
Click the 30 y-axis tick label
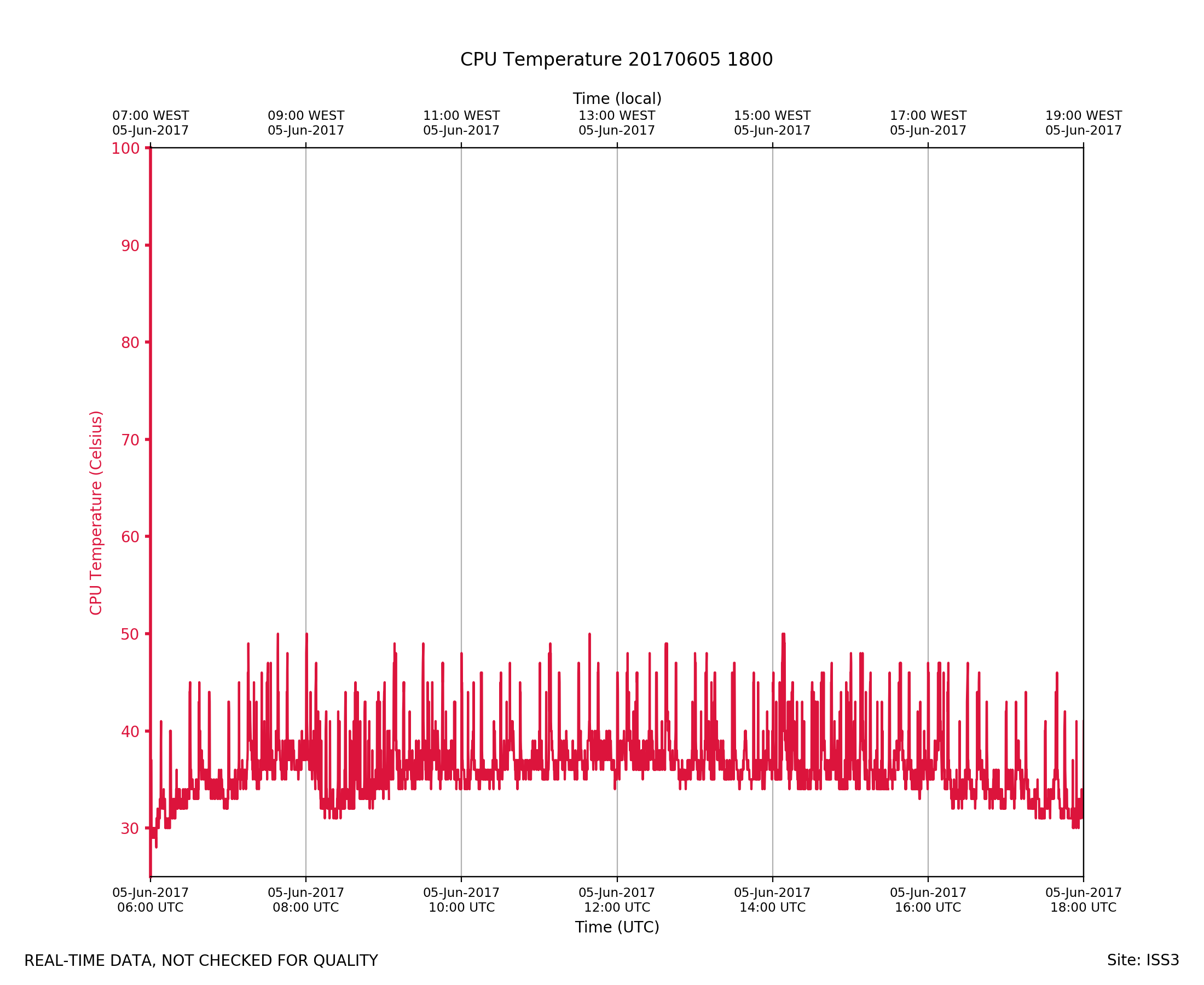pos(130,828)
